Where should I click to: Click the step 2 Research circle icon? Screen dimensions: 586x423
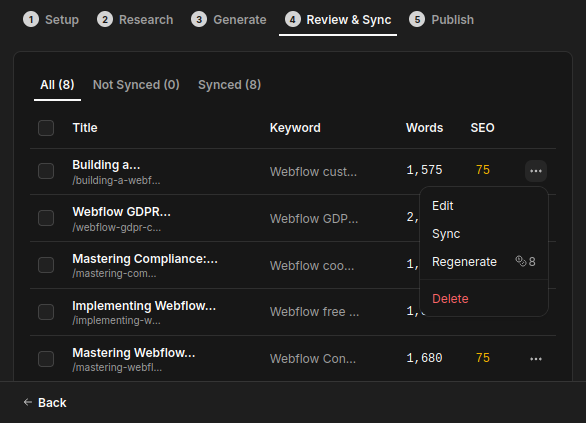105,19
